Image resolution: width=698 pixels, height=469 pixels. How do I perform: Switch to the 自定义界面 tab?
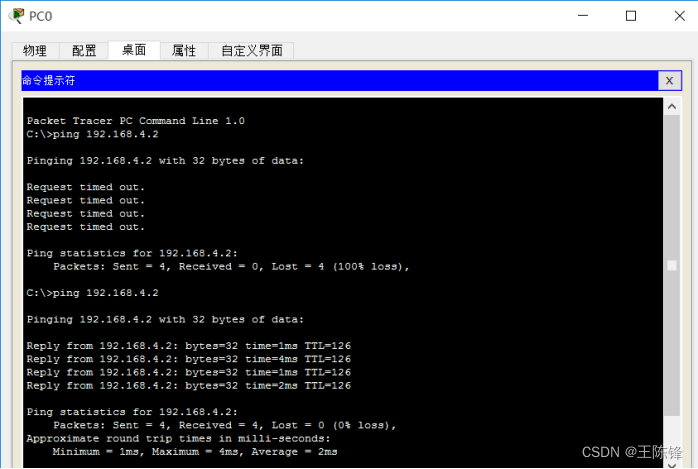[252, 51]
